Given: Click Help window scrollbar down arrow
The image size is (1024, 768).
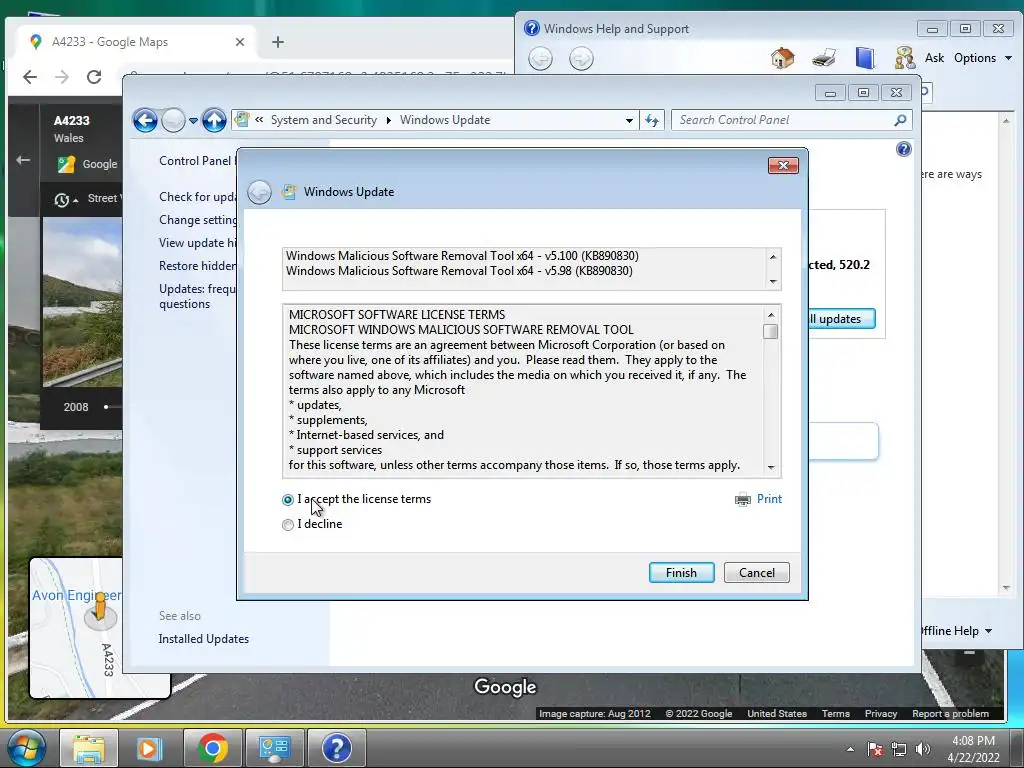Looking at the screenshot, I should [x=1006, y=588].
